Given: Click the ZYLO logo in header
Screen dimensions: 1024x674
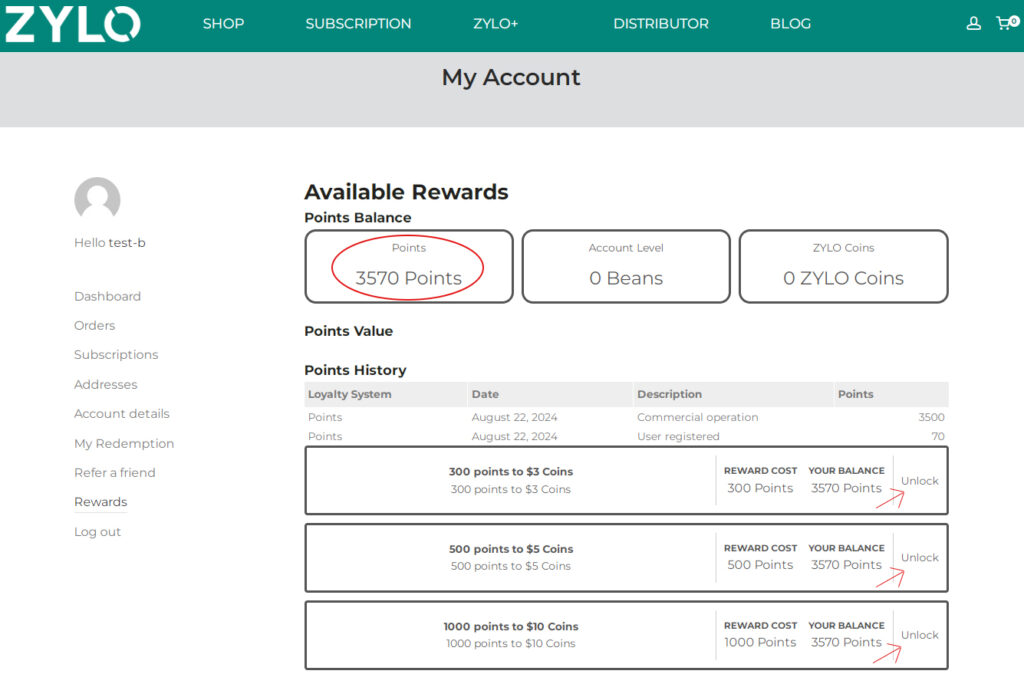Looking at the screenshot, I should coord(72,24).
